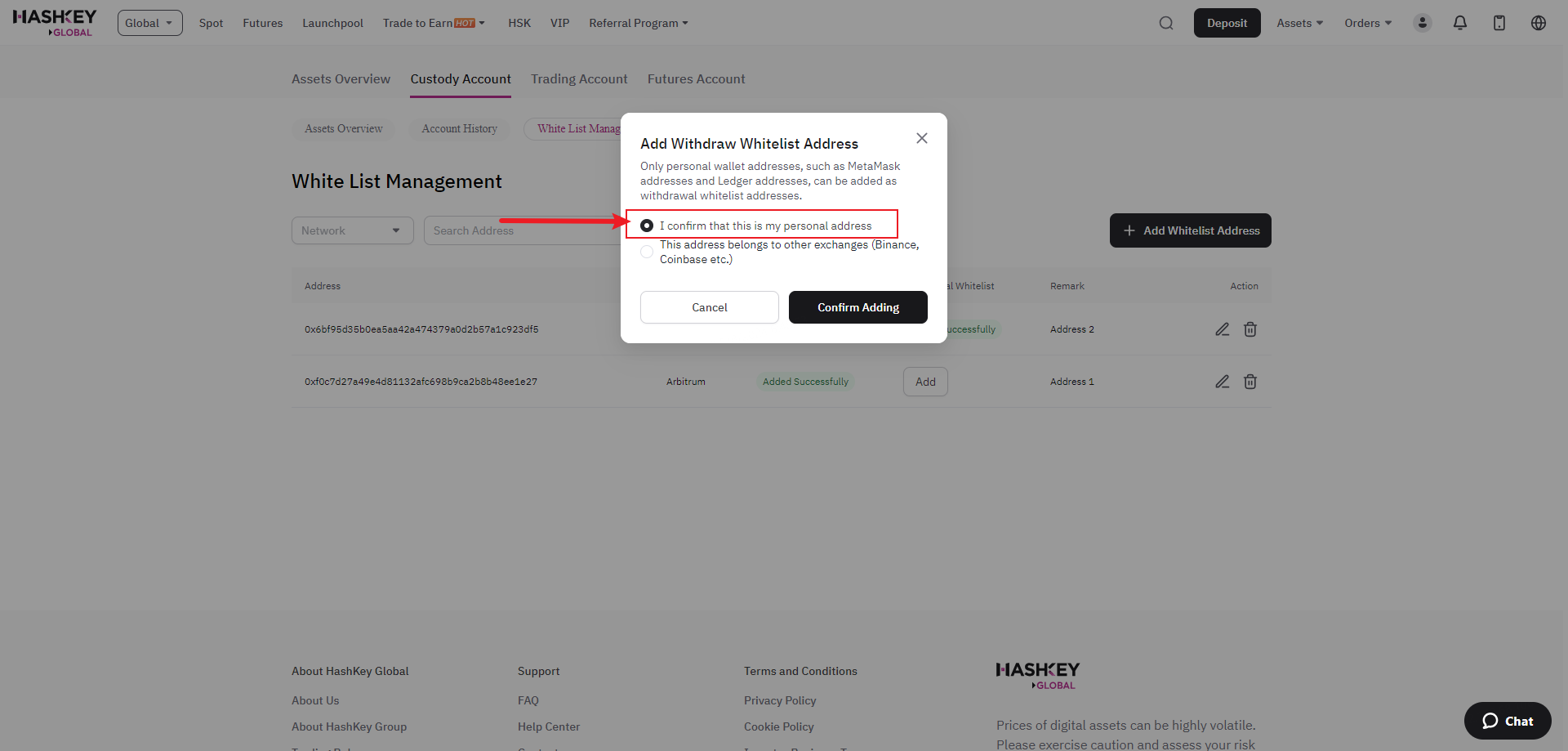
Task: Select 'This address belongs to other exchanges'
Action: pos(646,252)
